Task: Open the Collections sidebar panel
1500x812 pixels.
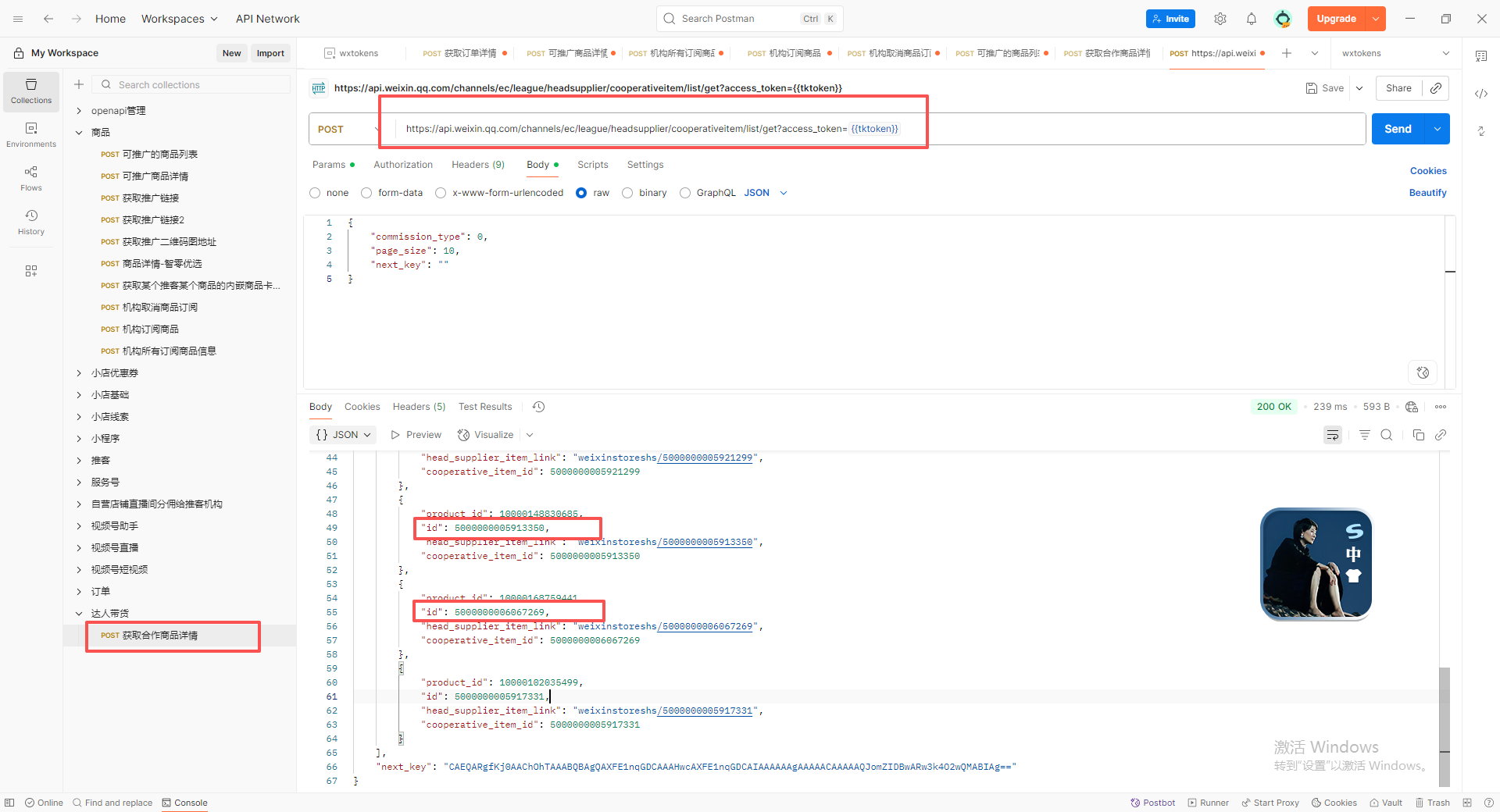Action: click(x=31, y=91)
